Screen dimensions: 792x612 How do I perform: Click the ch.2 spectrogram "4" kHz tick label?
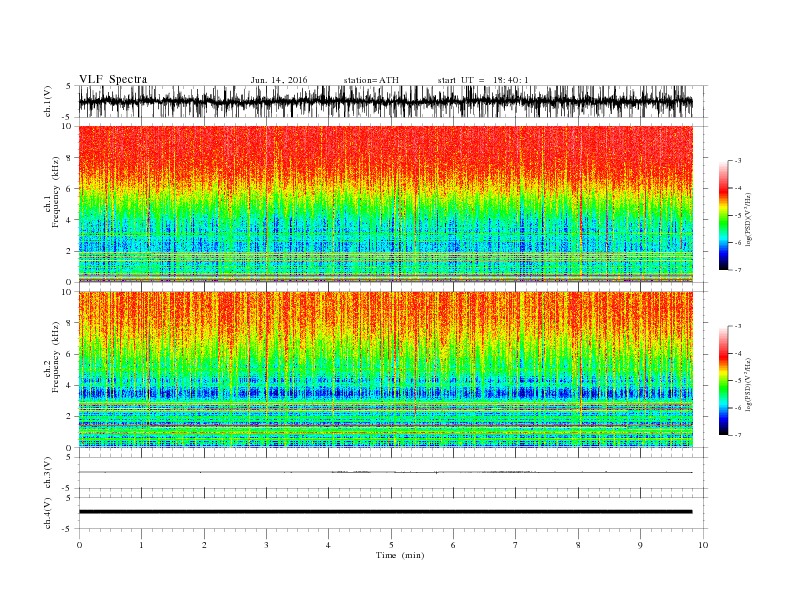[x=70, y=385]
